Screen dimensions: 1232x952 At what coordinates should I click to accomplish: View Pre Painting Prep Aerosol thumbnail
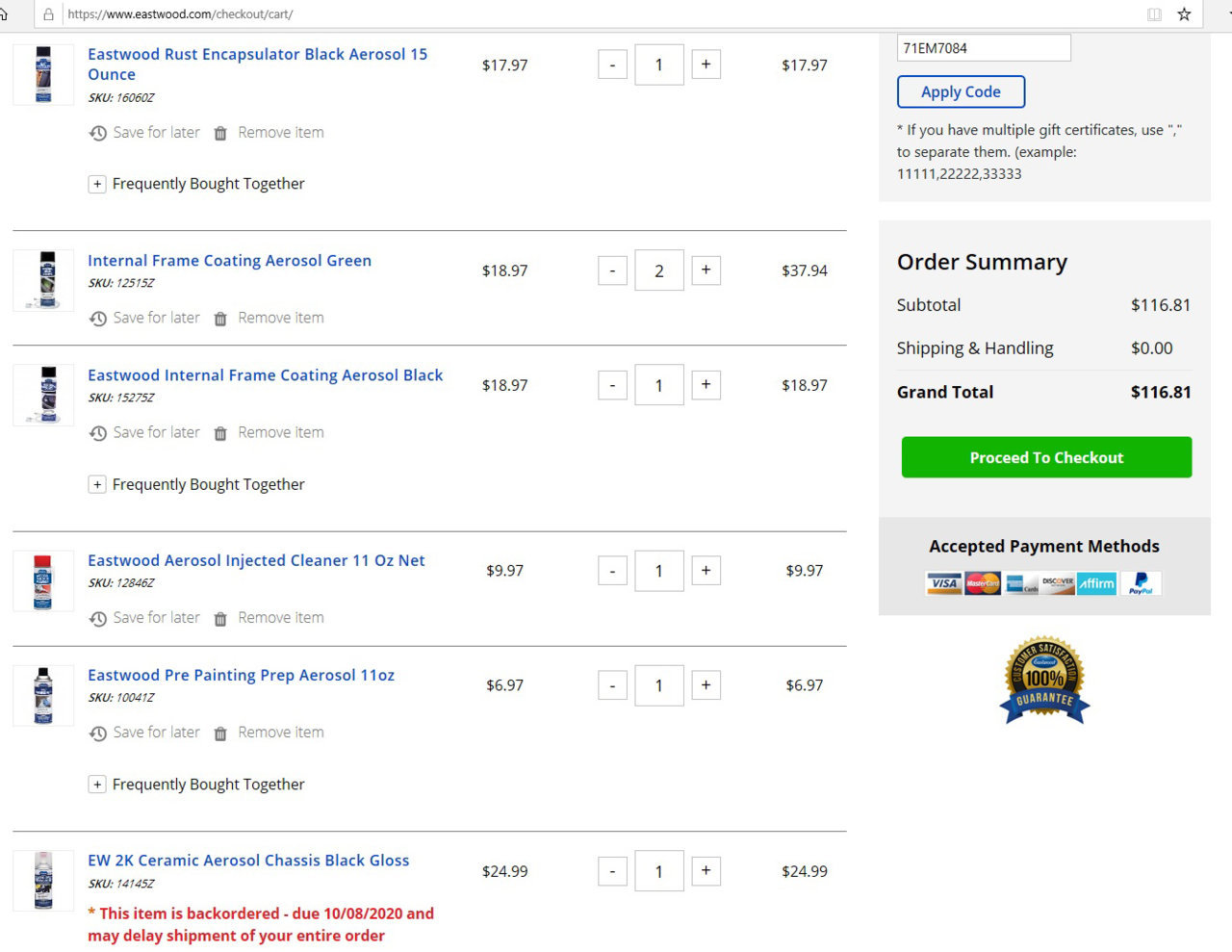point(43,695)
